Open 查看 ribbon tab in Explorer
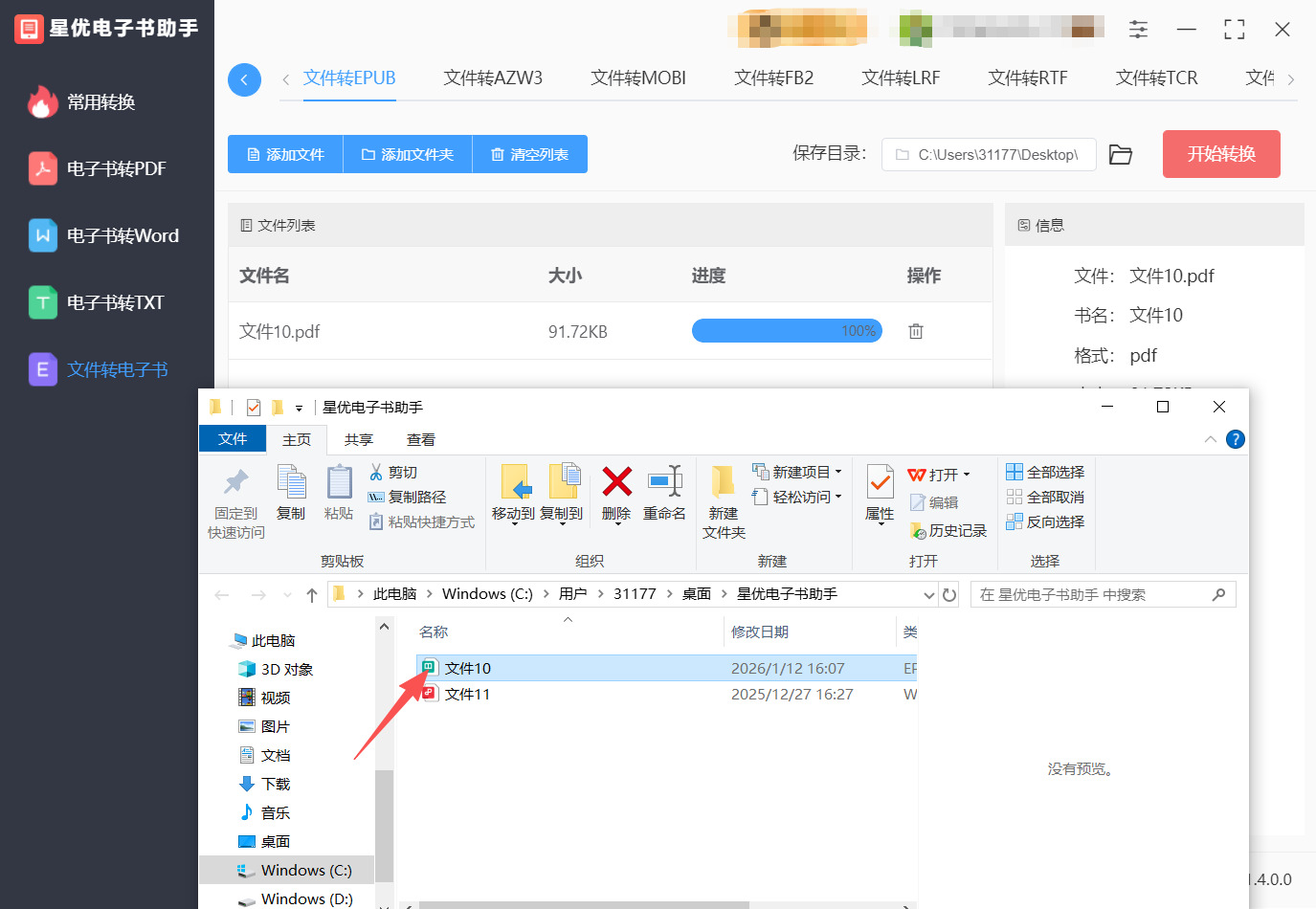The height and width of the screenshot is (909, 1316). click(x=420, y=439)
